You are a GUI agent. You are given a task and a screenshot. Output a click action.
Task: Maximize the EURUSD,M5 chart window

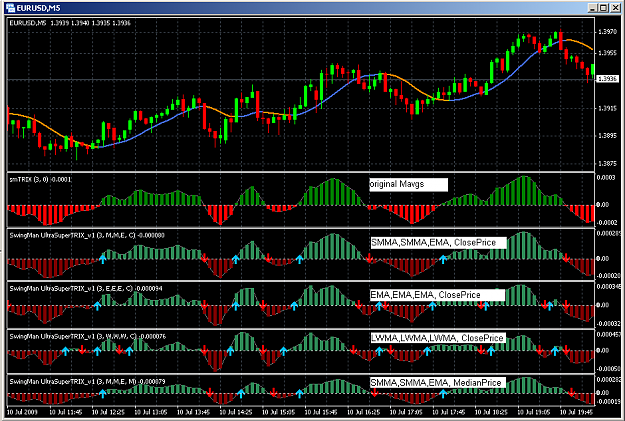point(603,8)
